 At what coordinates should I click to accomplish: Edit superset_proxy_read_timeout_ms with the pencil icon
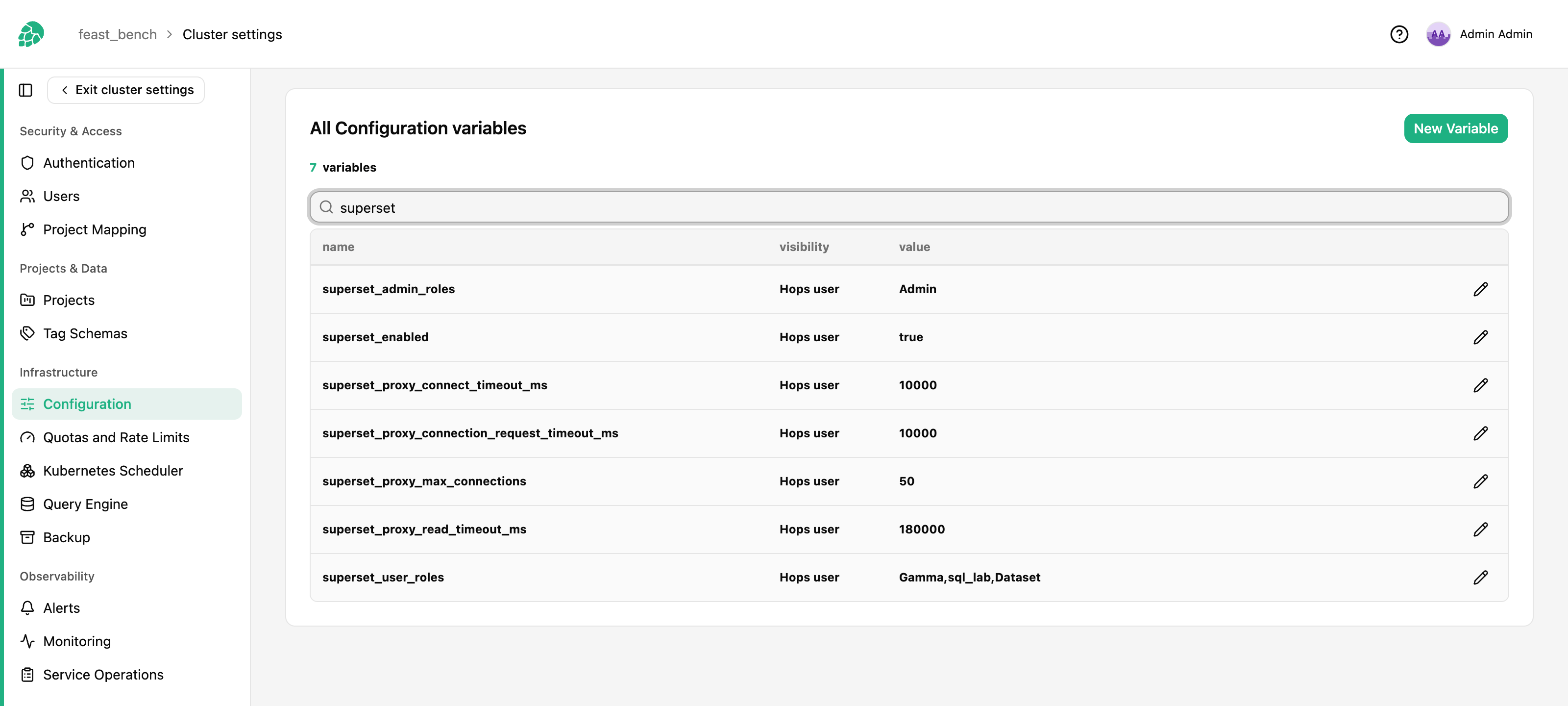pyautogui.click(x=1480, y=530)
